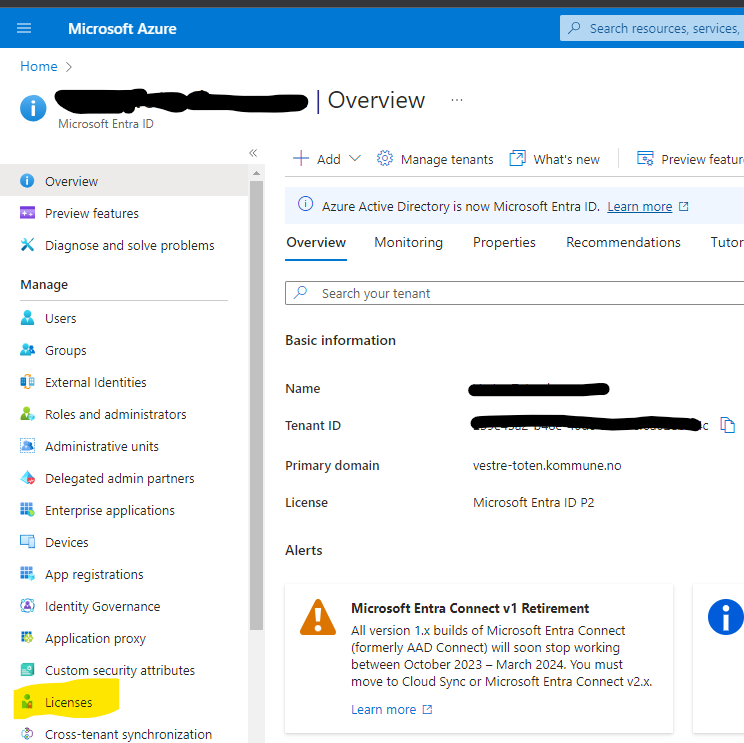
Task: Click Home breadcrumb link
Action: point(39,66)
